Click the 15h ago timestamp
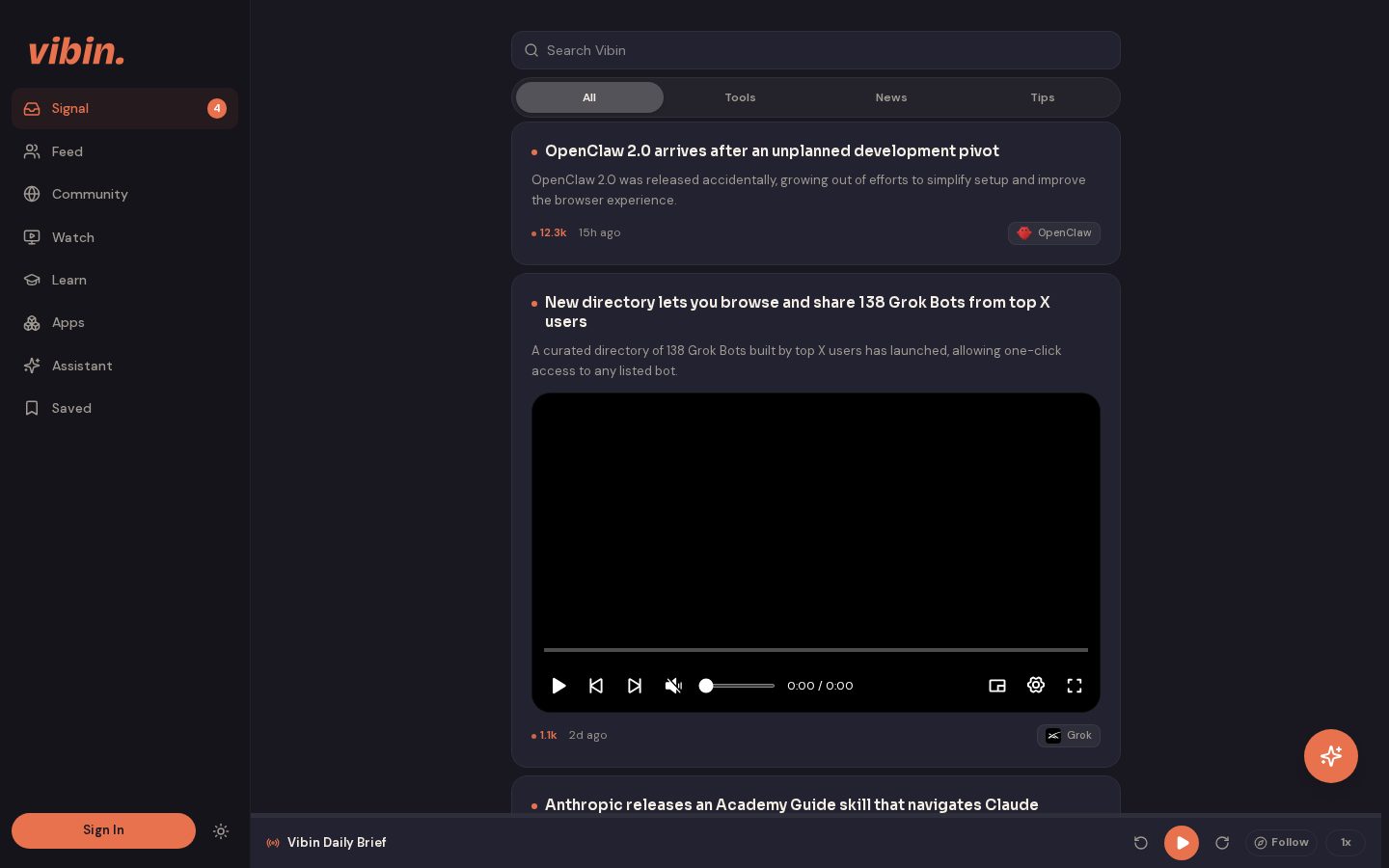 (x=600, y=232)
